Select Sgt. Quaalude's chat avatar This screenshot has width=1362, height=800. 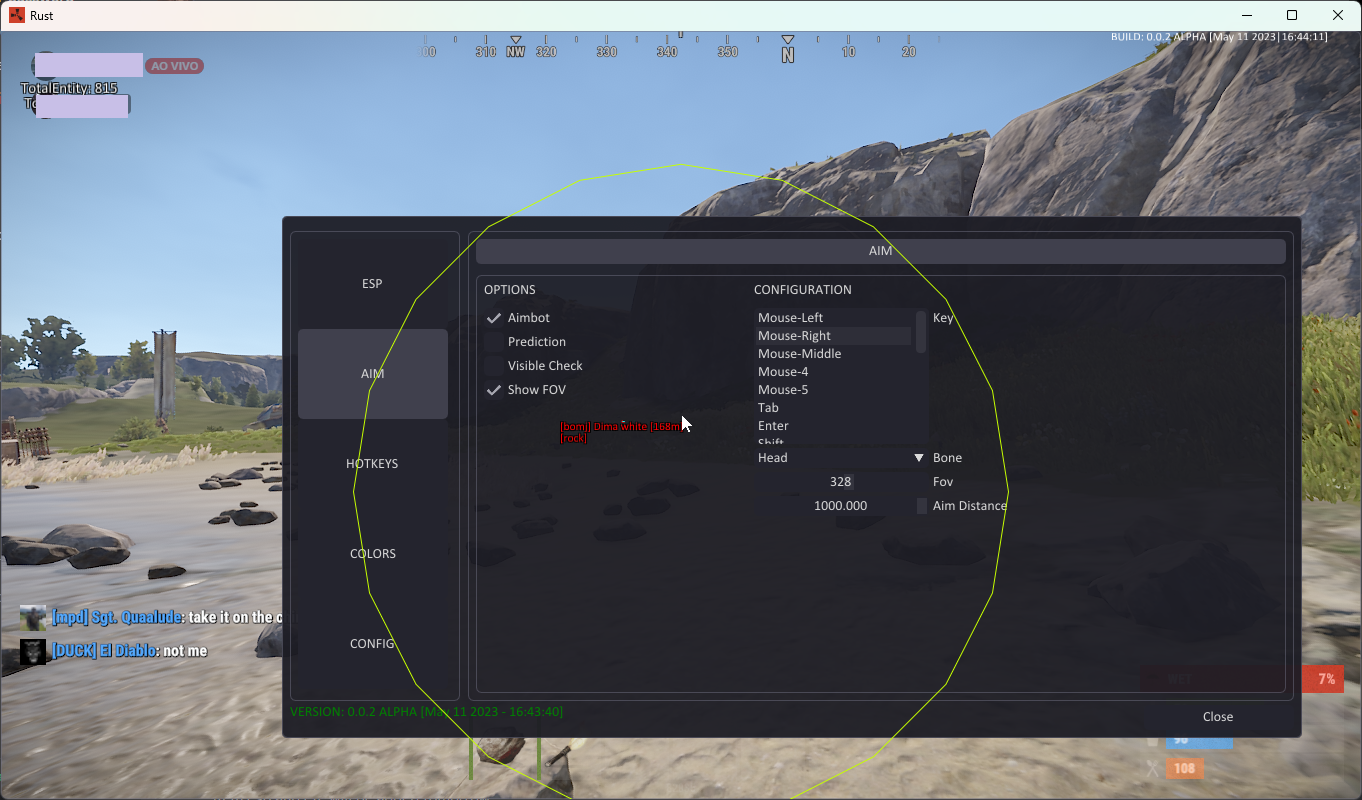point(32,617)
